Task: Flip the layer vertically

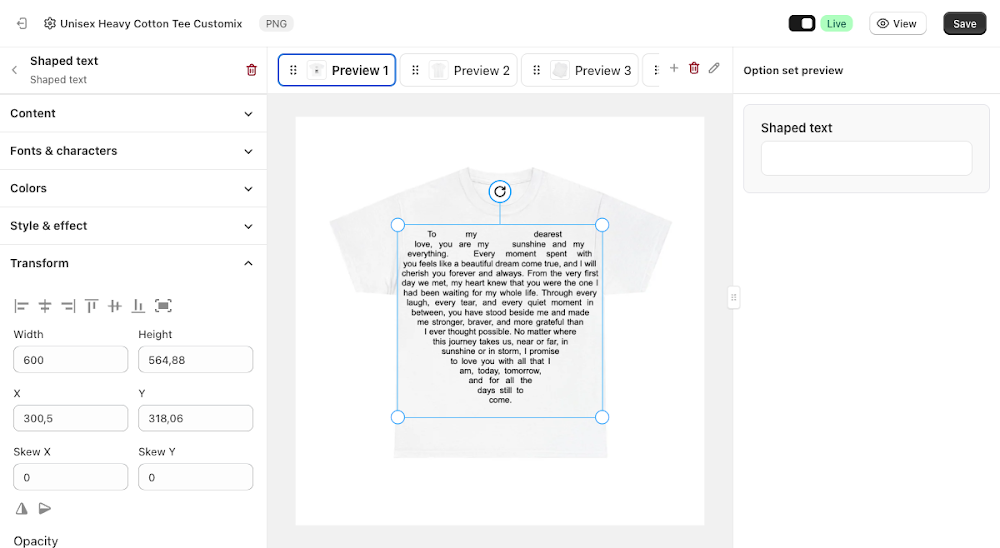Action: 45,508
